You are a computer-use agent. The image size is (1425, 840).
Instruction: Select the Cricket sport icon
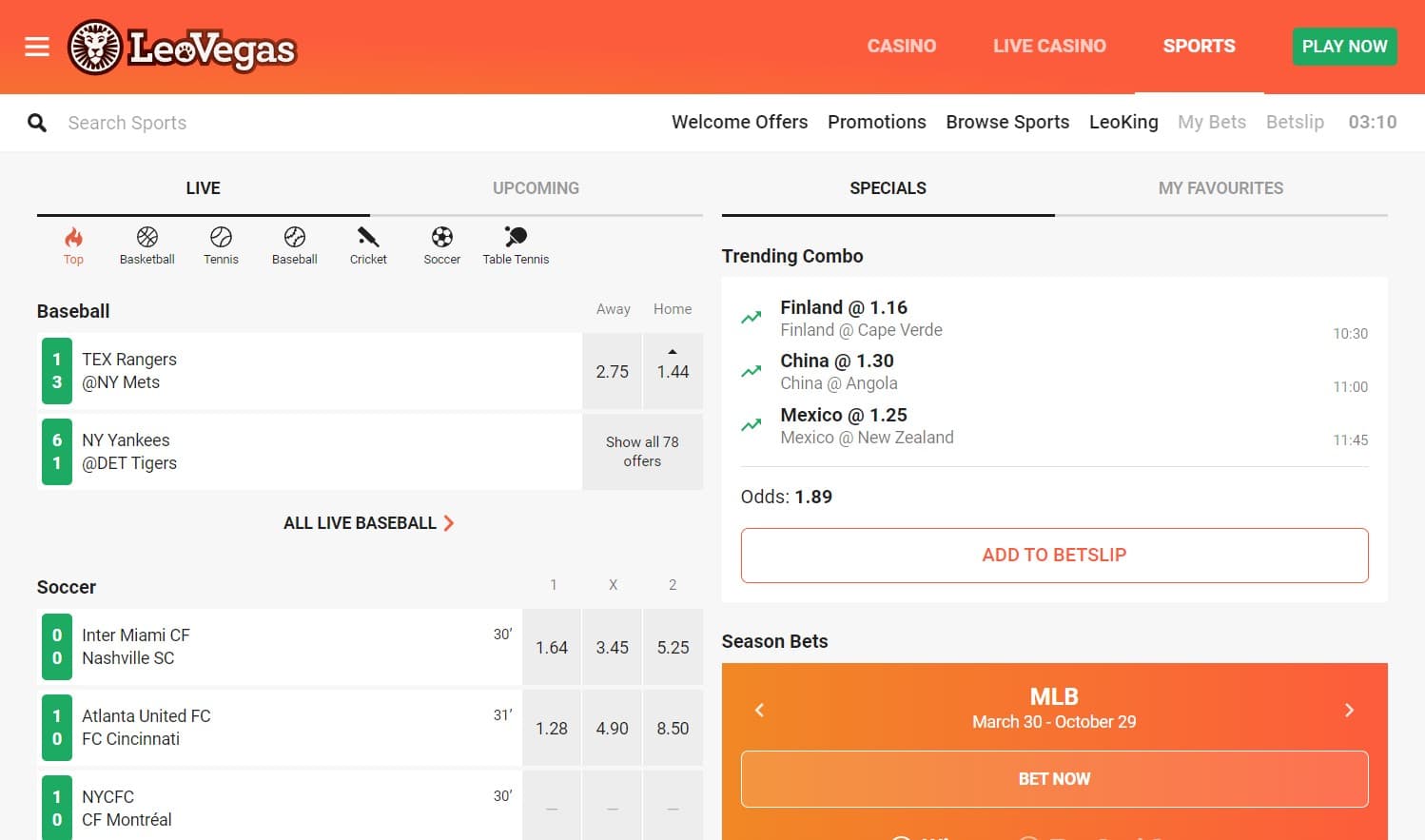(368, 246)
